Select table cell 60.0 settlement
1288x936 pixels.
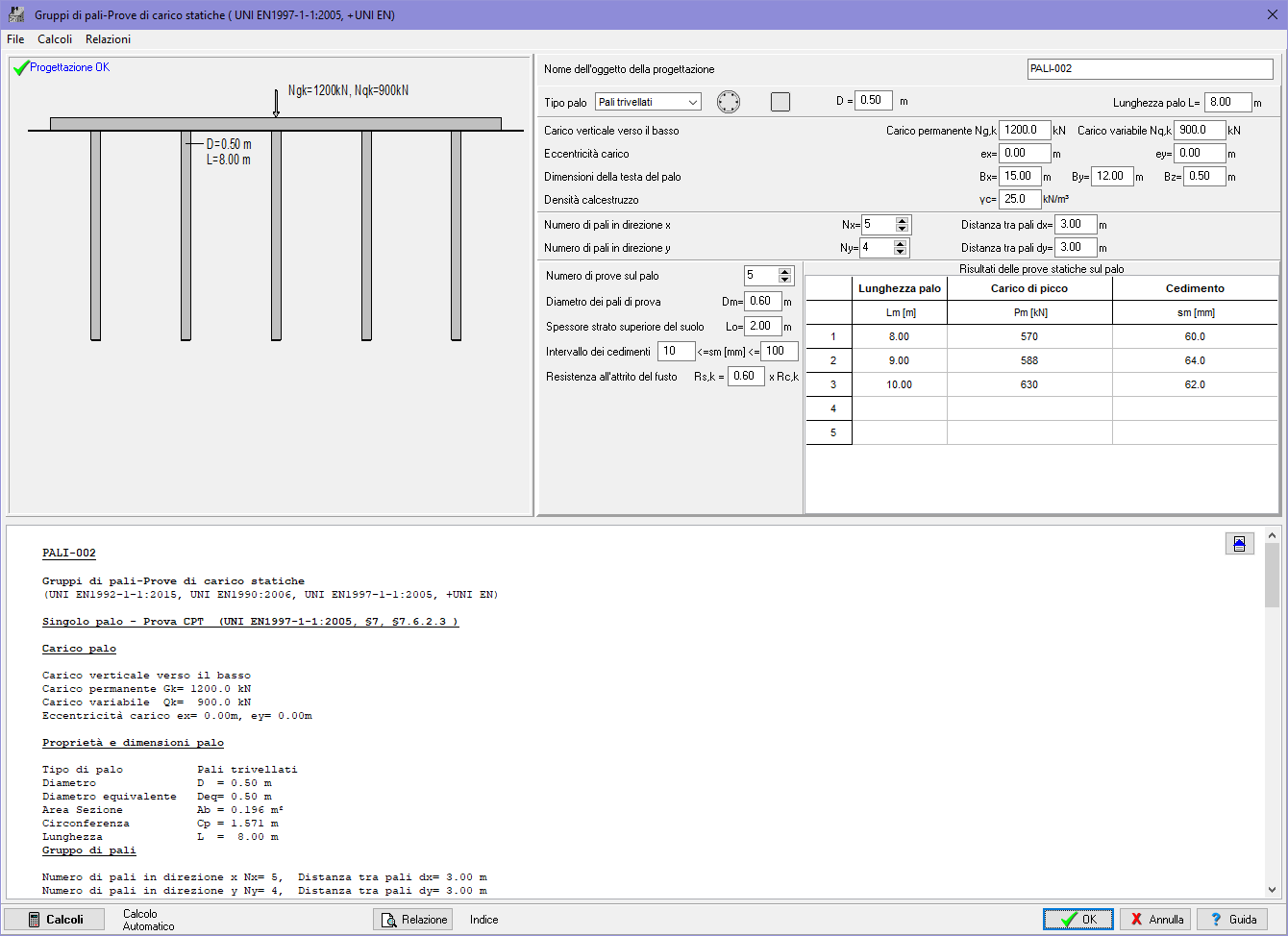click(x=1195, y=336)
